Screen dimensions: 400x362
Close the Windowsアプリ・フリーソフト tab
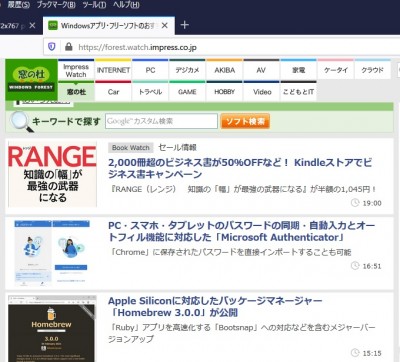point(165,25)
